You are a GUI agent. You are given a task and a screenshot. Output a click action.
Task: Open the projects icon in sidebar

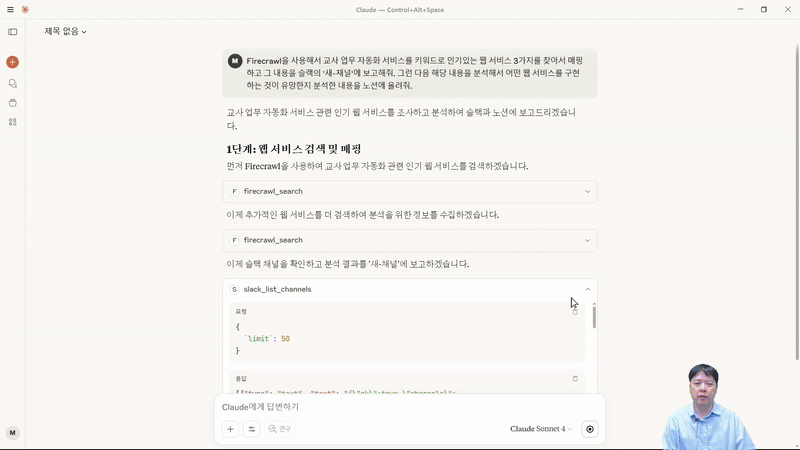pyautogui.click(x=12, y=103)
